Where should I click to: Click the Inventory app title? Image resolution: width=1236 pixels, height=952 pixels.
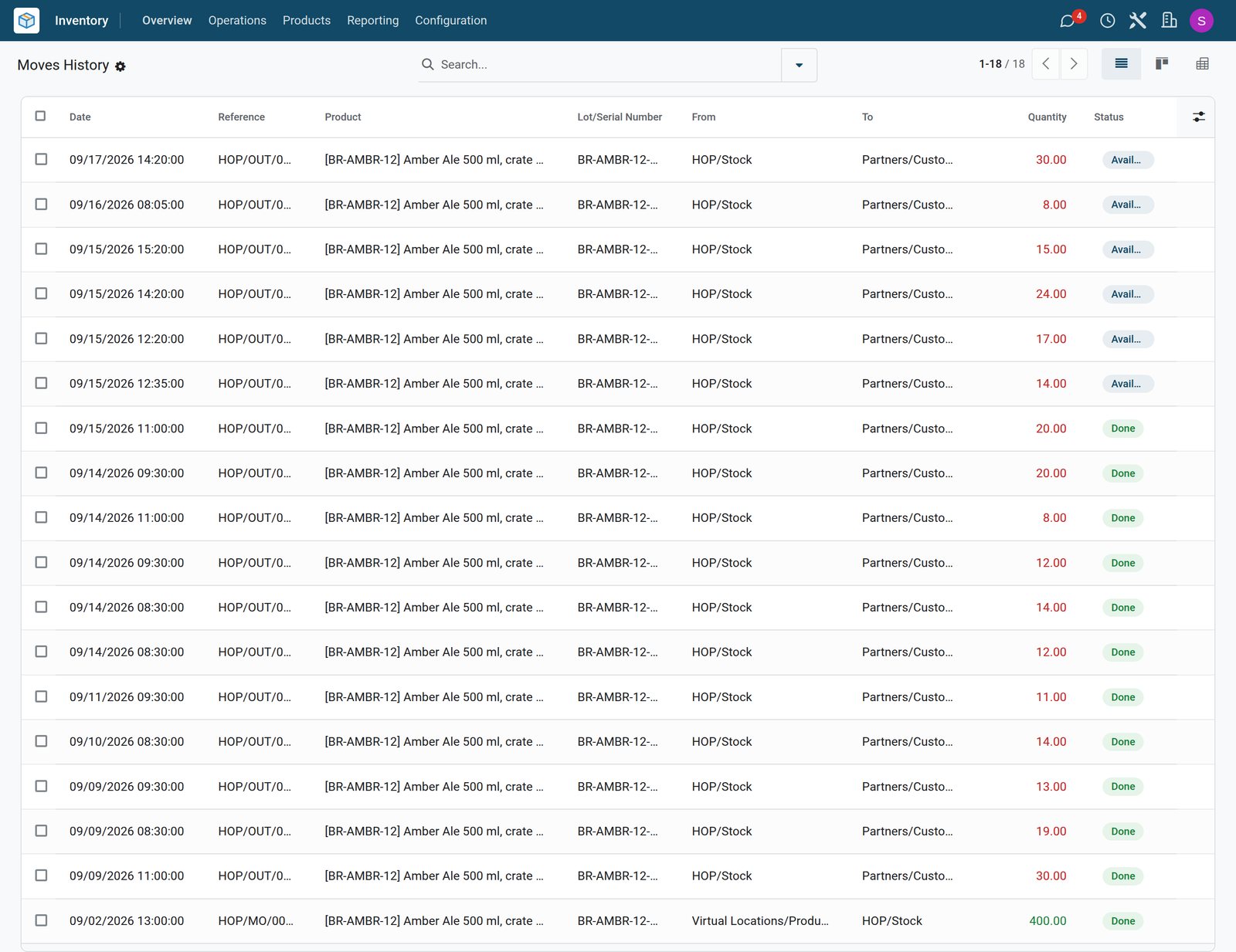(81, 20)
